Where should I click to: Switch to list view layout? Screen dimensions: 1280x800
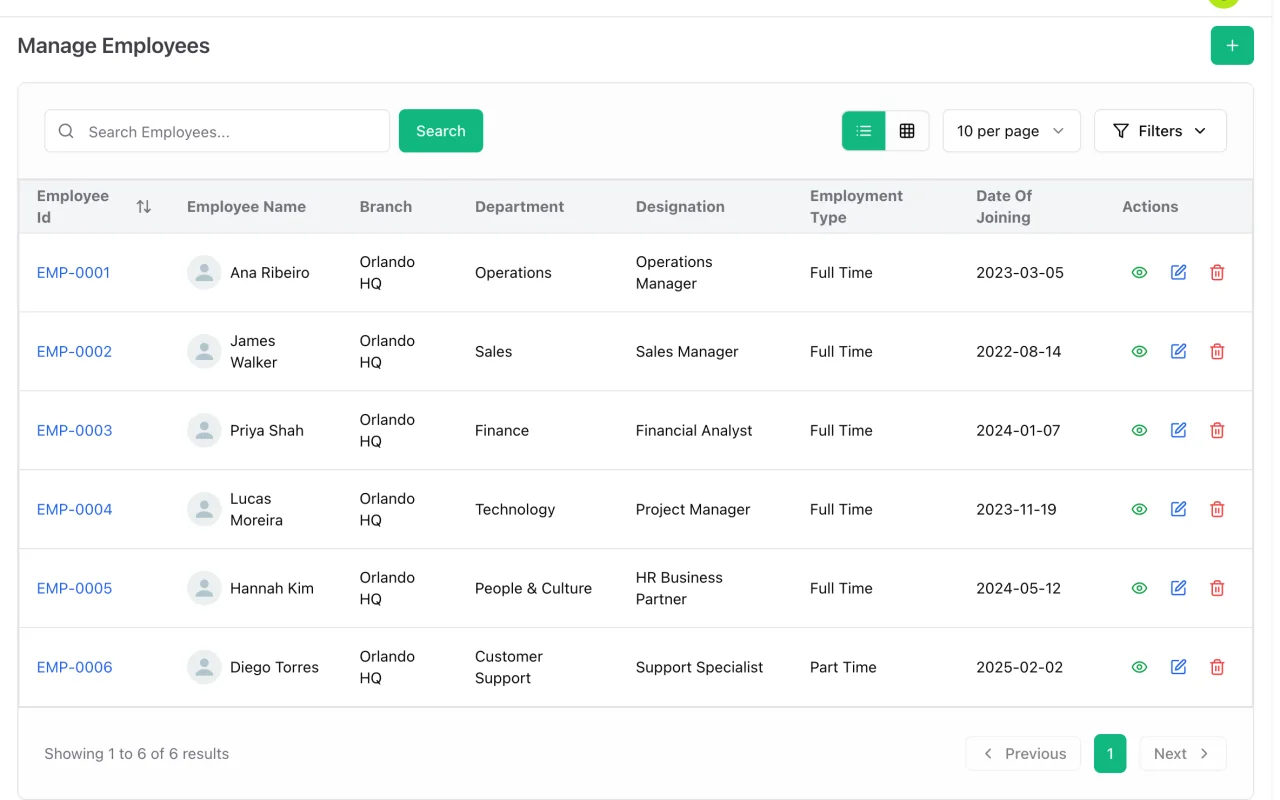(x=864, y=131)
